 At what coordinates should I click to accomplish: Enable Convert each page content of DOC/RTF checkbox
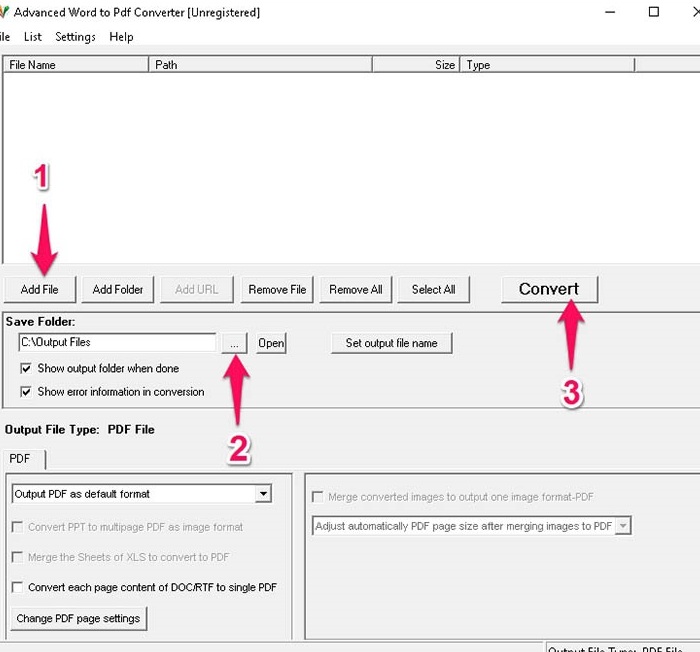(x=17, y=587)
